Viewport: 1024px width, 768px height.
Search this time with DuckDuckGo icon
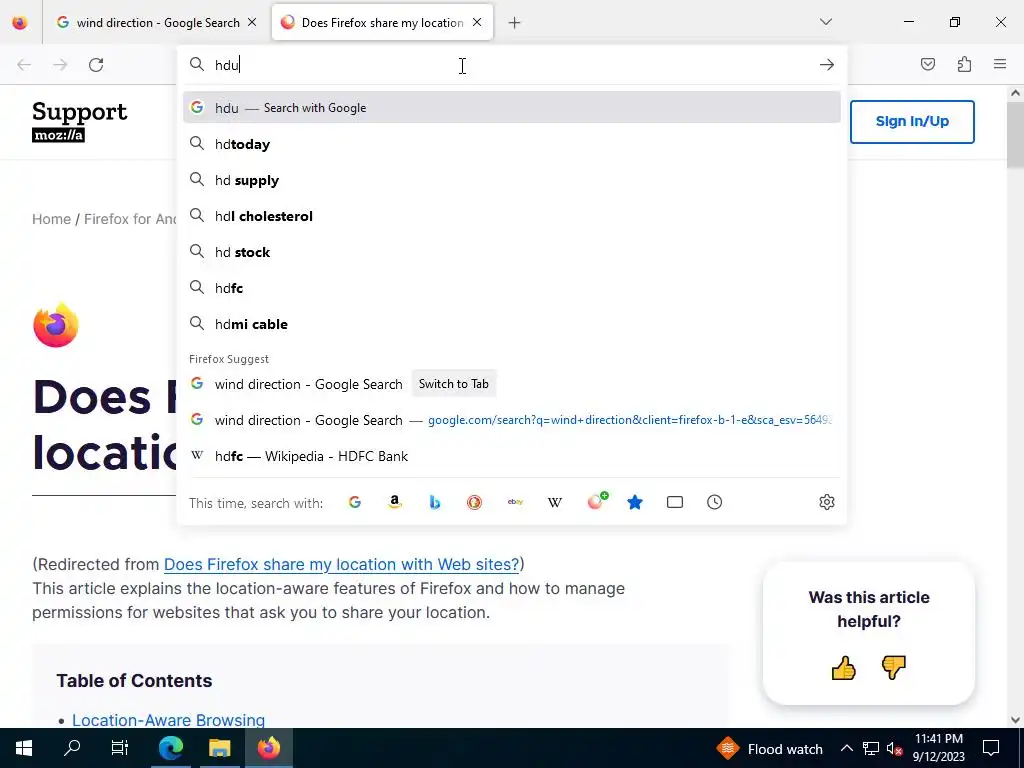[x=474, y=502]
